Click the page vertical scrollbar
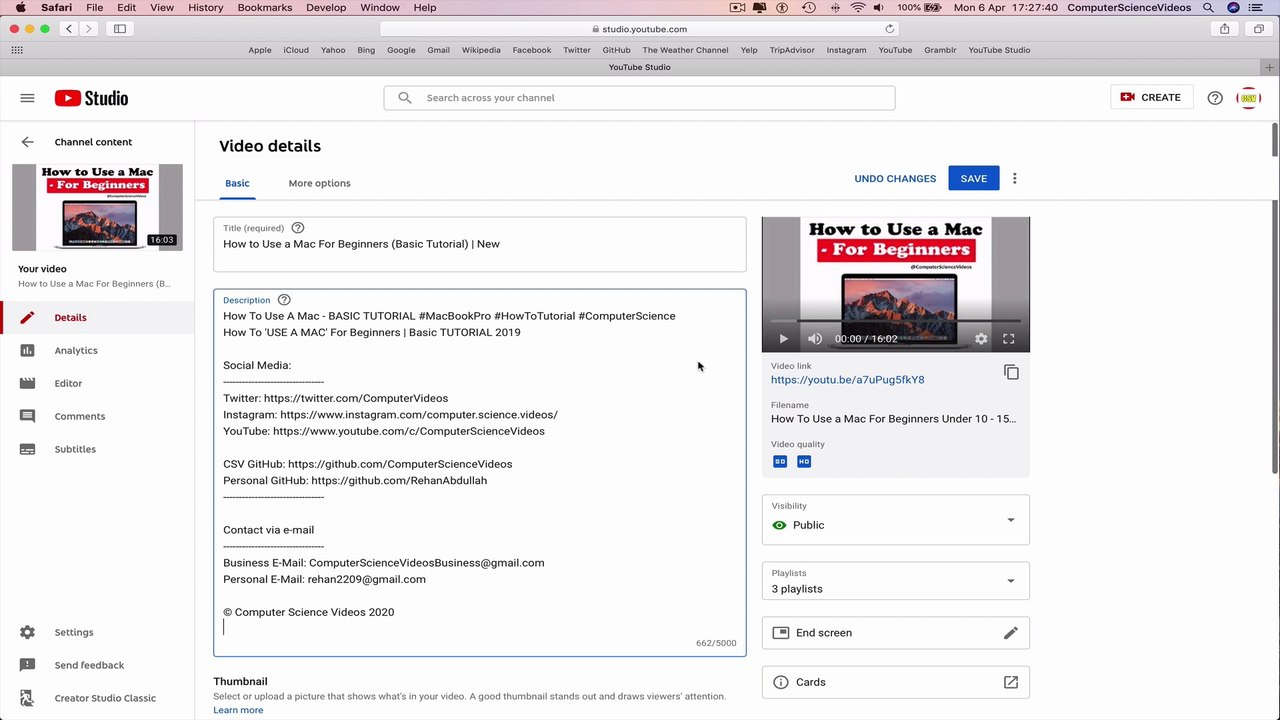The width and height of the screenshot is (1280, 720). 1275,300
